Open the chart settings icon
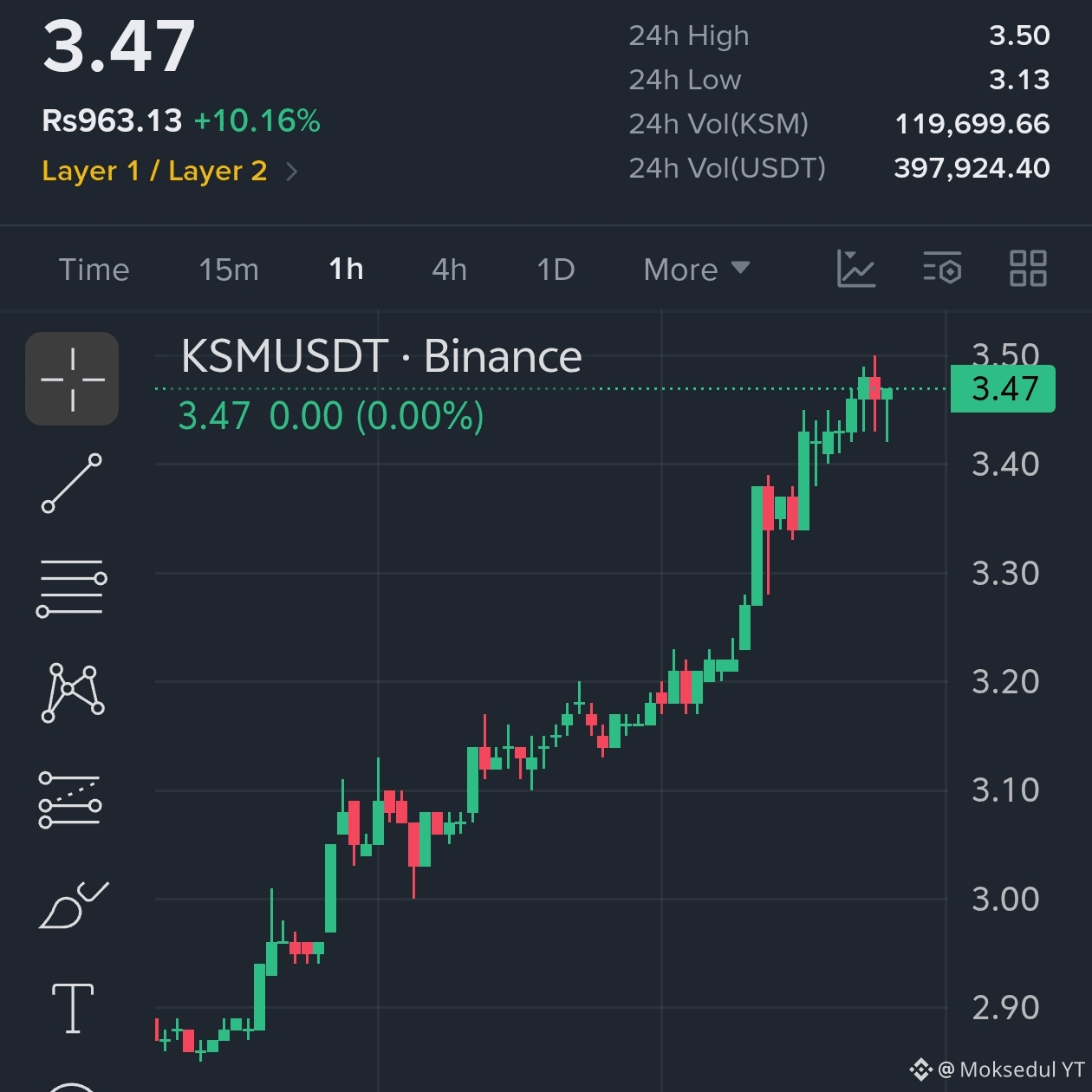Image resolution: width=1092 pixels, height=1092 pixels. click(x=942, y=269)
